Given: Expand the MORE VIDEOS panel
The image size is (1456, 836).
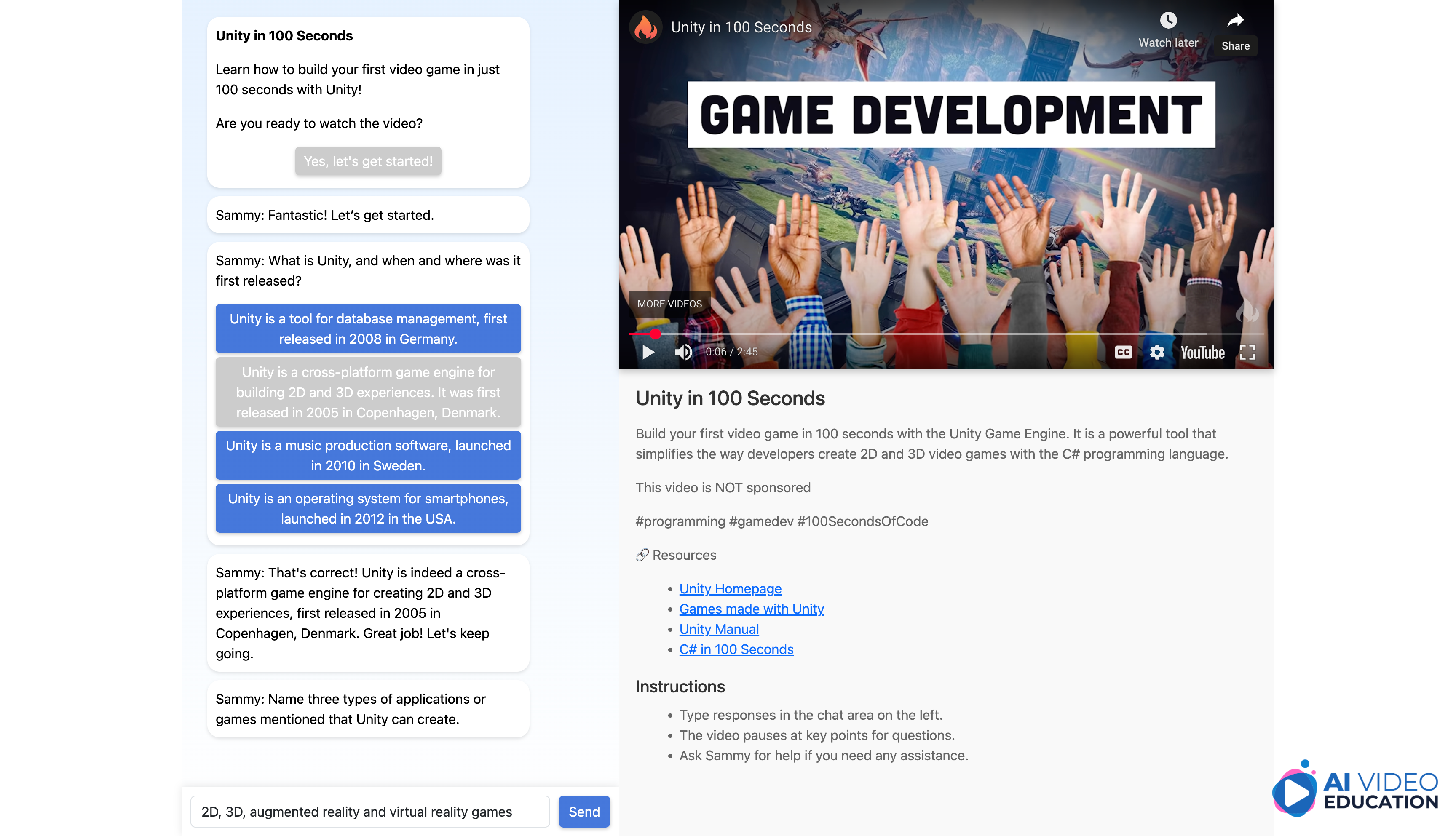Looking at the screenshot, I should [x=670, y=304].
